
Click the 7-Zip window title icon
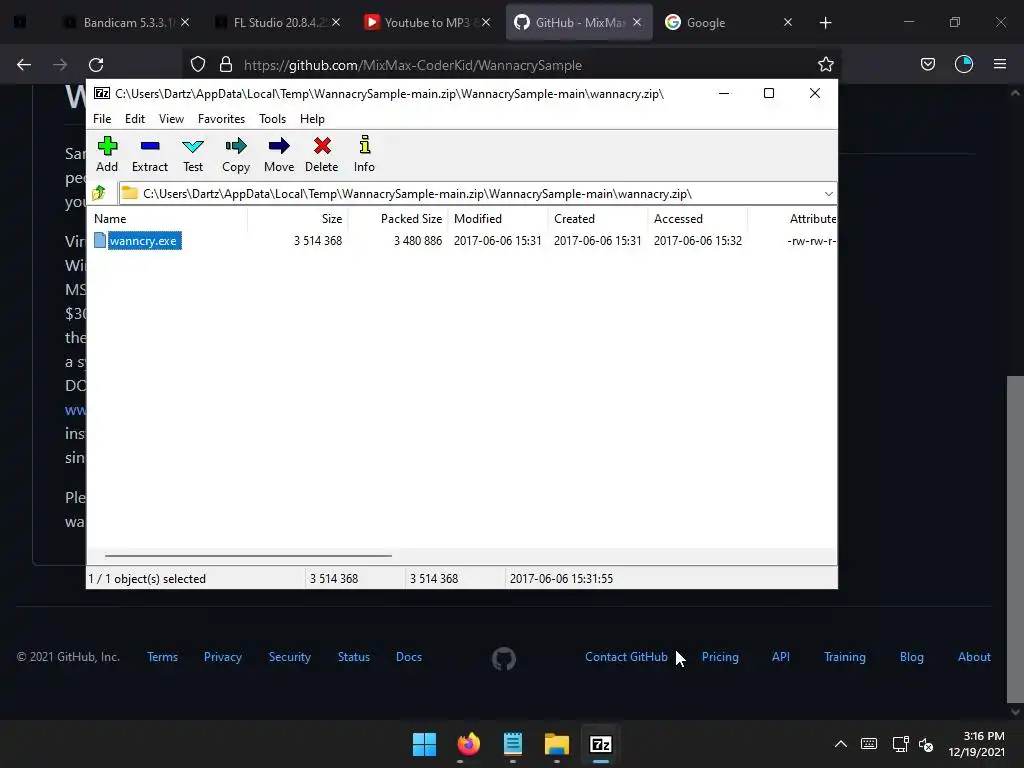(x=102, y=93)
